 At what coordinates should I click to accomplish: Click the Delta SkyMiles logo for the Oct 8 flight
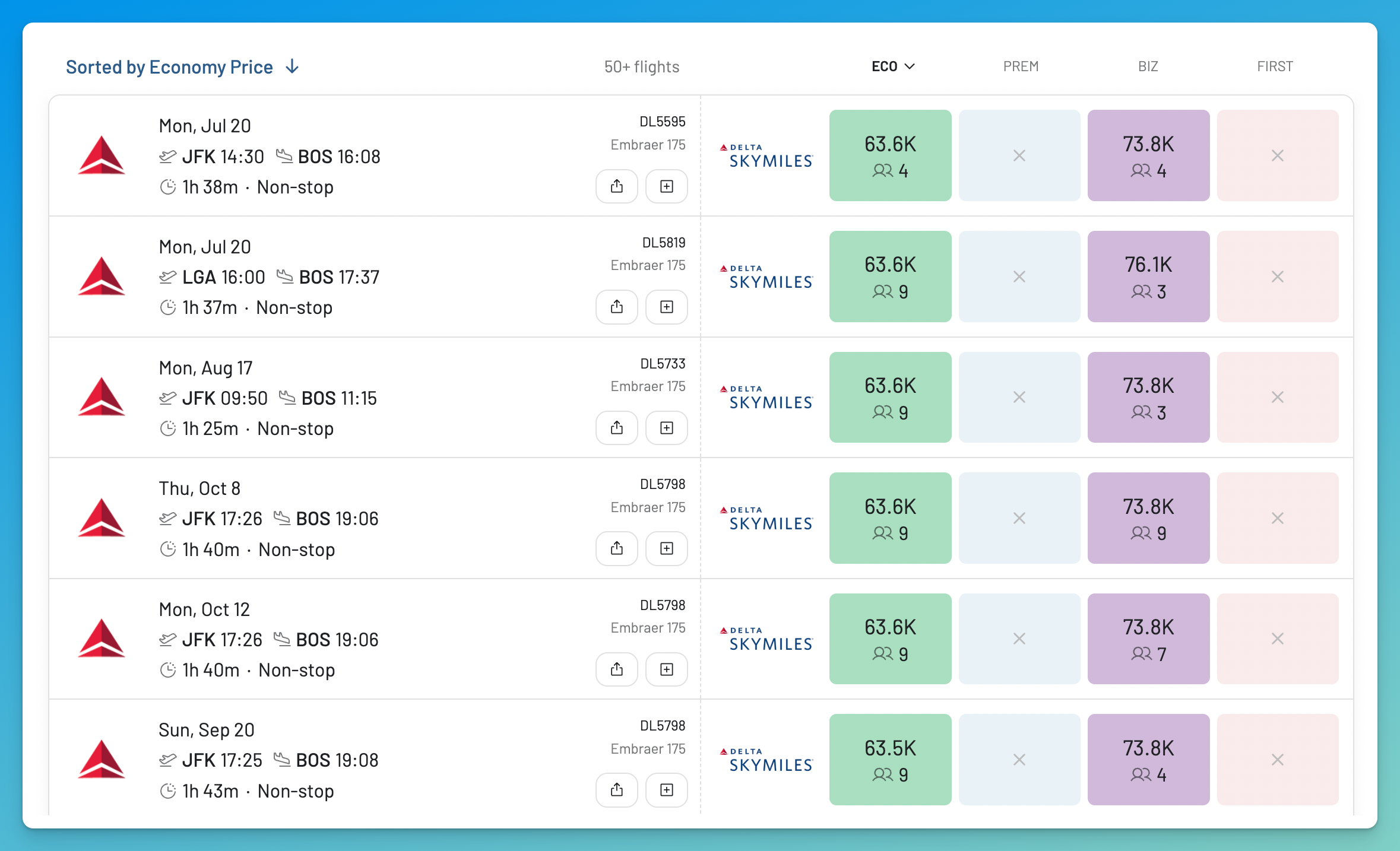pos(766,518)
